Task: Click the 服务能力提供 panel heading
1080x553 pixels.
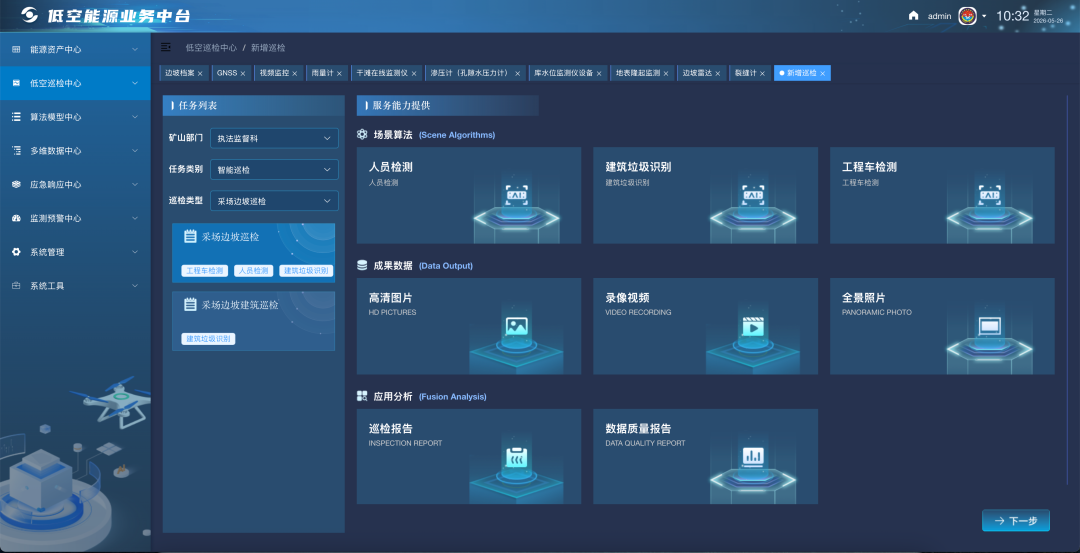Action: tap(402, 105)
